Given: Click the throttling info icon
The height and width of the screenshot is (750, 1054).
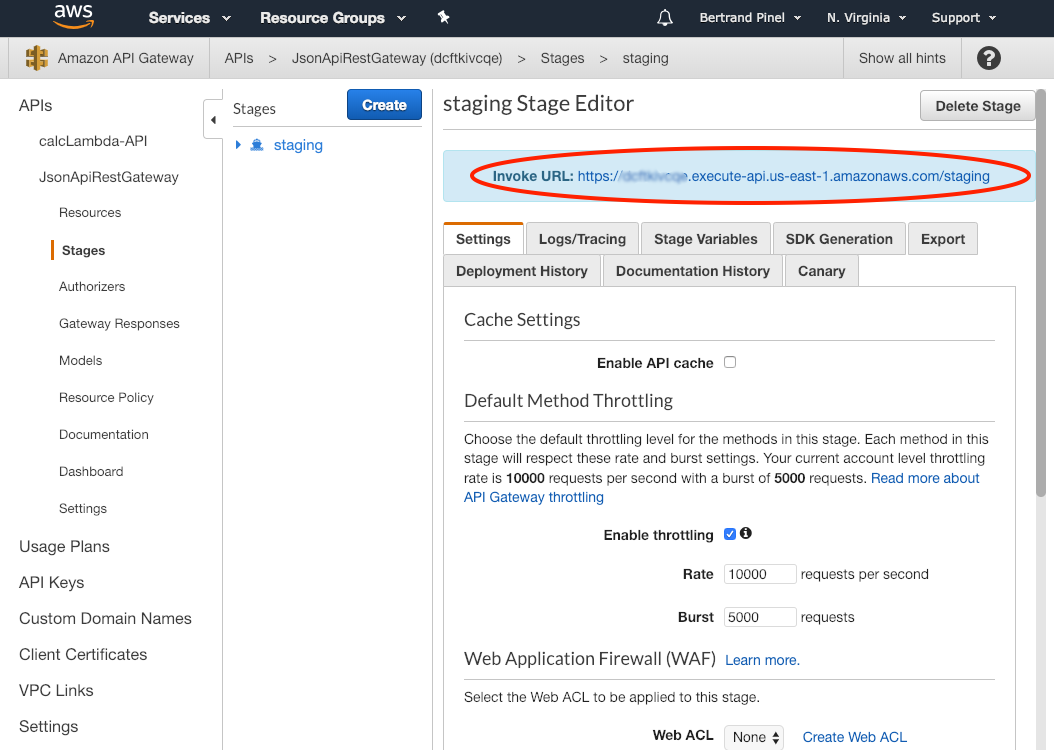Looking at the screenshot, I should click(746, 534).
